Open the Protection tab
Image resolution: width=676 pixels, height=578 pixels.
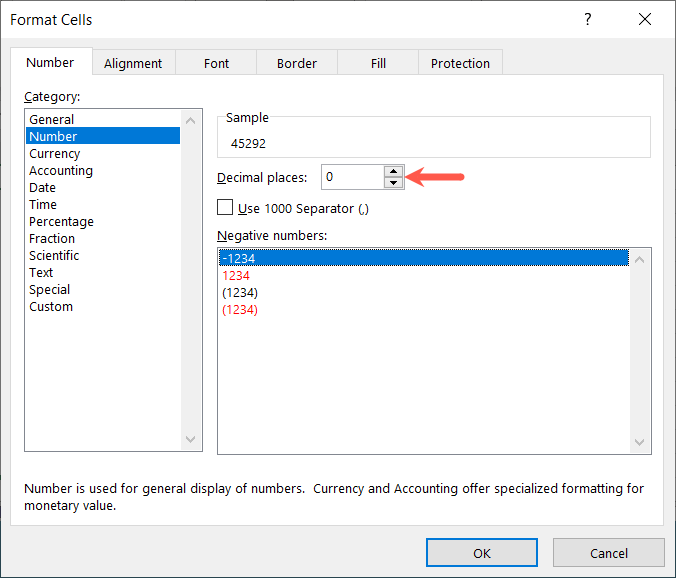coord(460,63)
